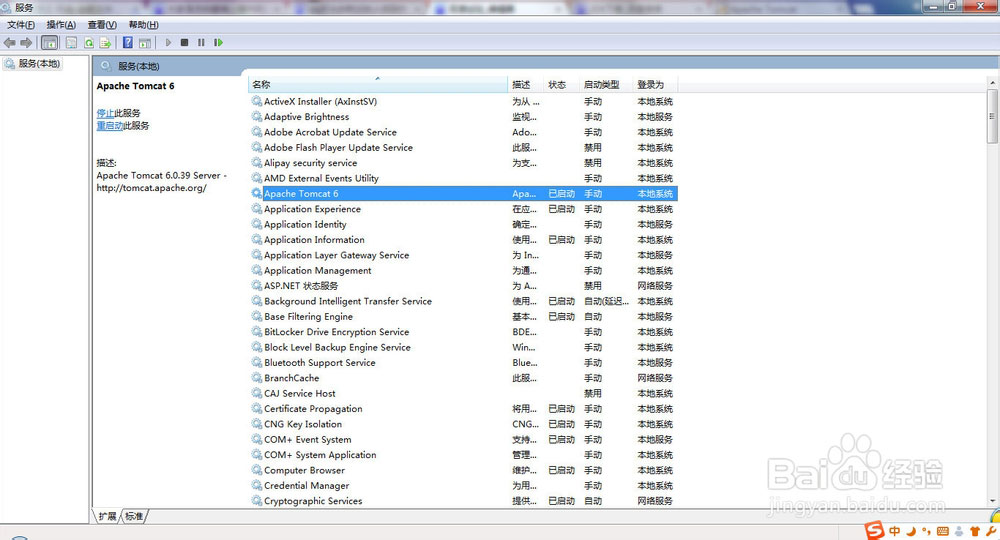Screen dimensions: 1000x540
Task: Select 服务(本地) in the left tree
Action: [x=39, y=64]
